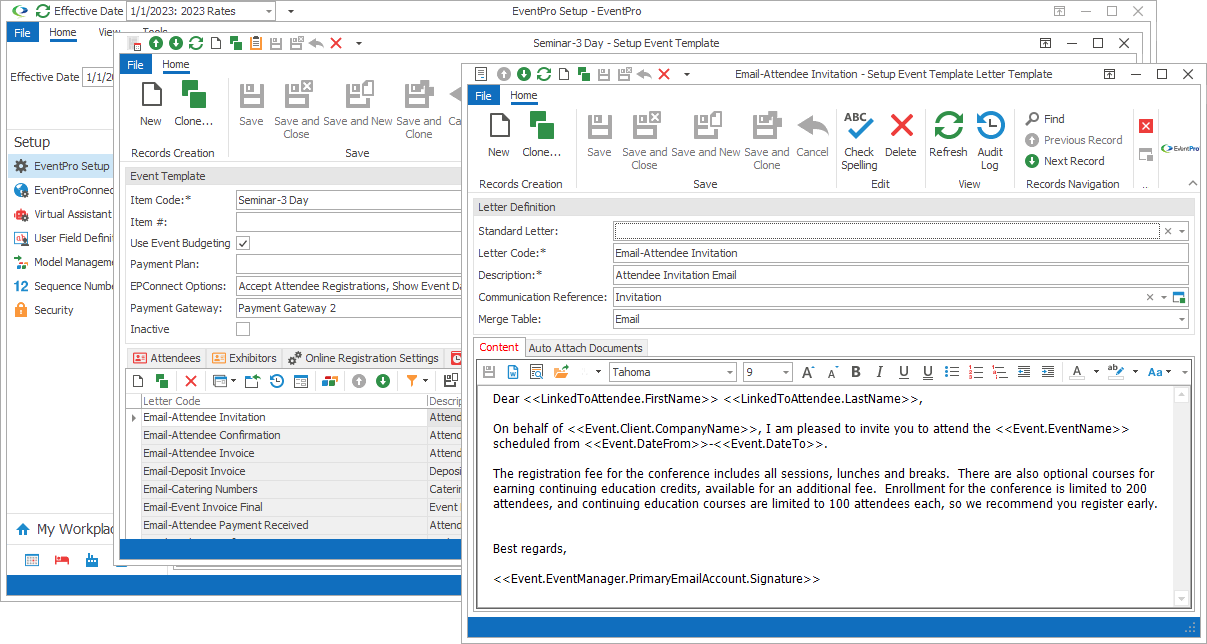Refresh the Letter Template record

point(948,134)
